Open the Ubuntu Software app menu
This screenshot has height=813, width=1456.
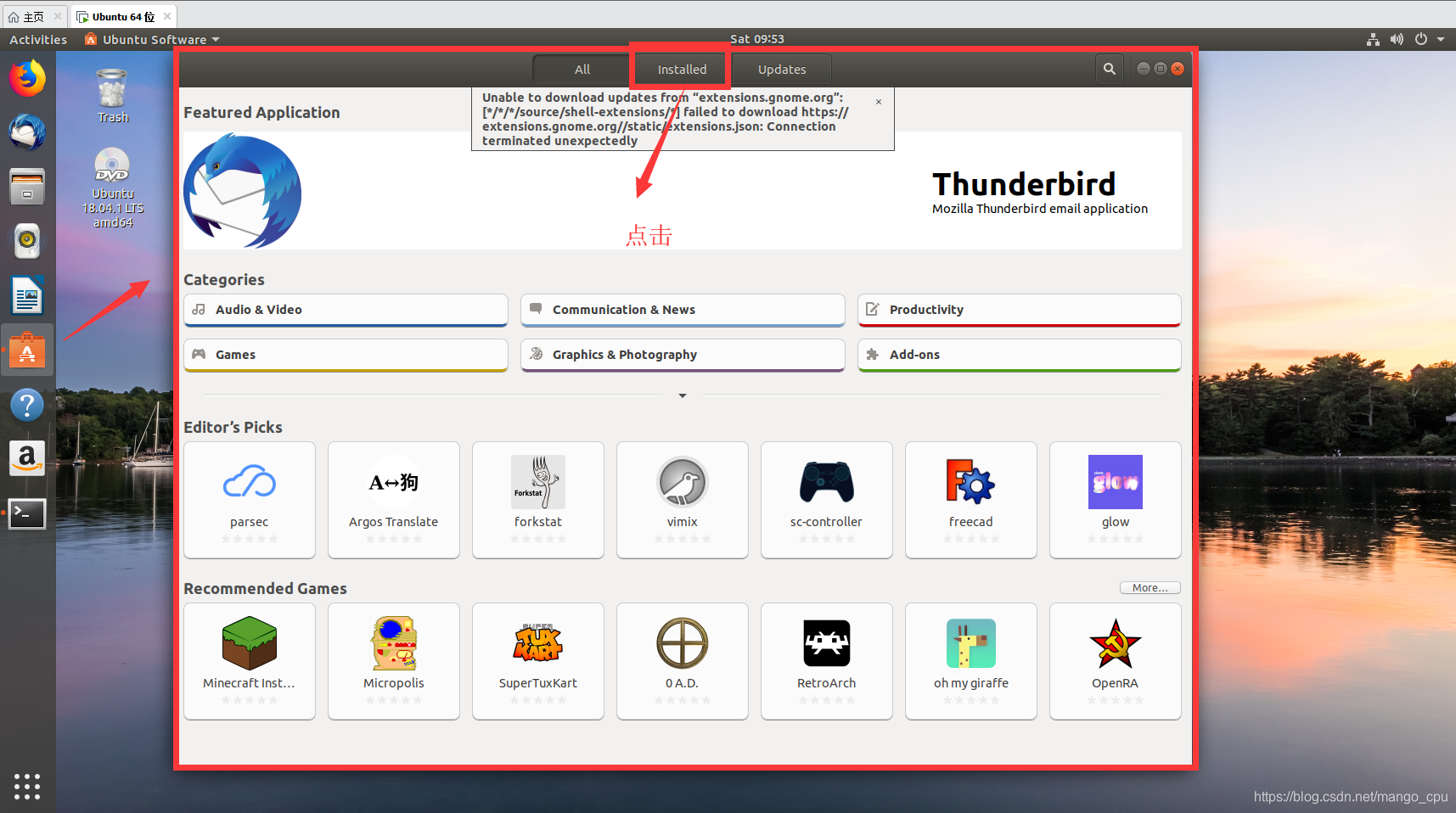pyautogui.click(x=153, y=39)
